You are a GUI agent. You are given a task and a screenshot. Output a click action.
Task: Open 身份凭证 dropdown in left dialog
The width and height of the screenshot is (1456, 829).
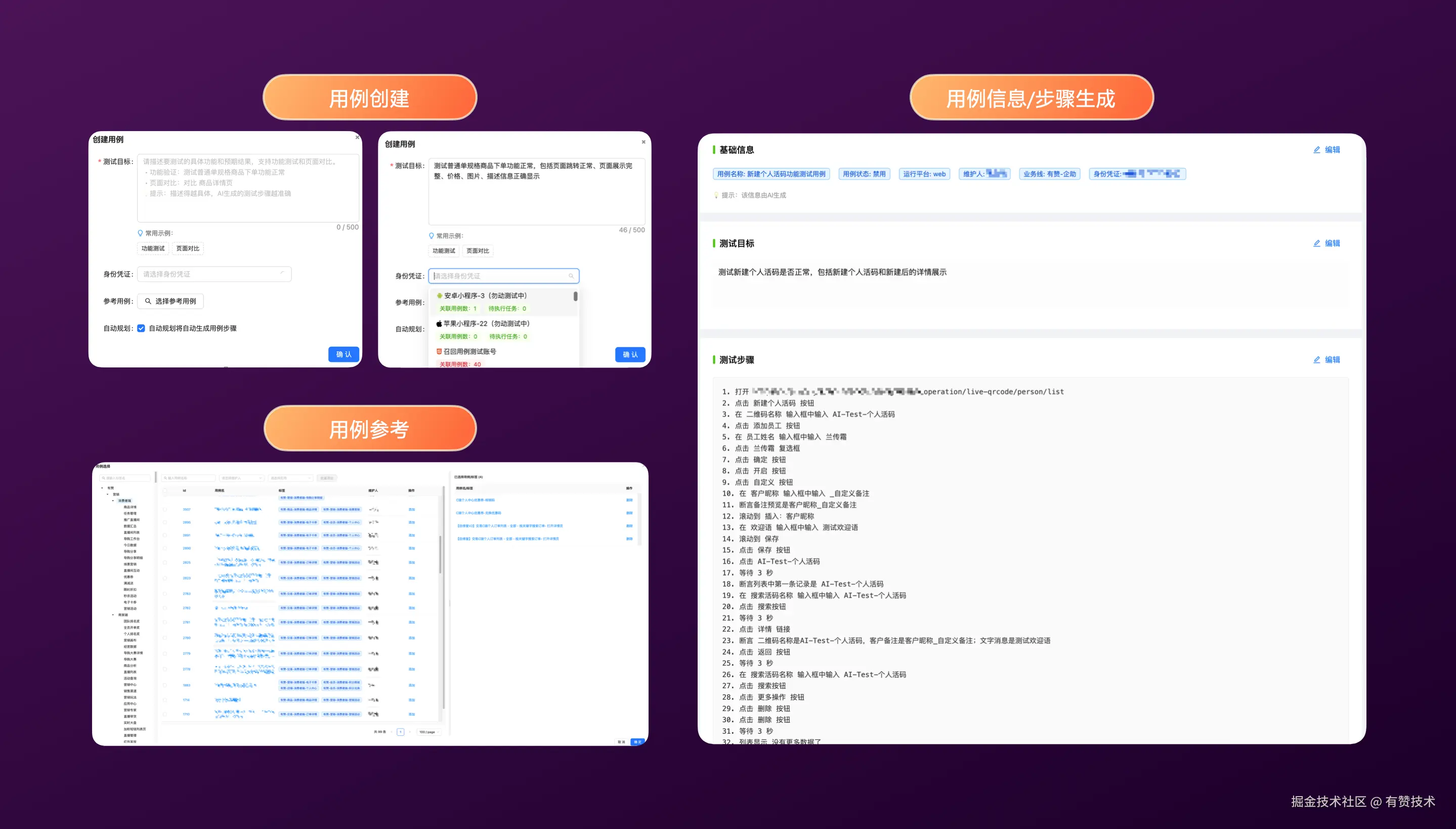(214, 274)
